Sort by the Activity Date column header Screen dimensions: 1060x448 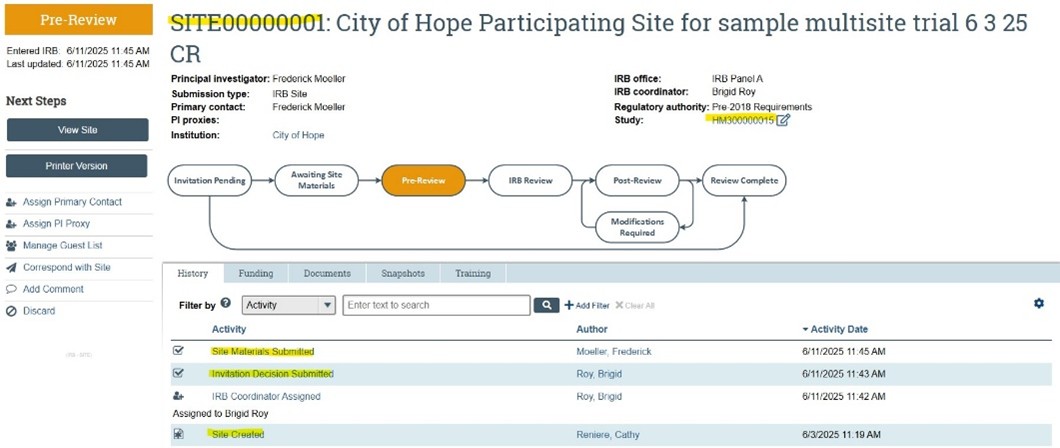pos(839,329)
